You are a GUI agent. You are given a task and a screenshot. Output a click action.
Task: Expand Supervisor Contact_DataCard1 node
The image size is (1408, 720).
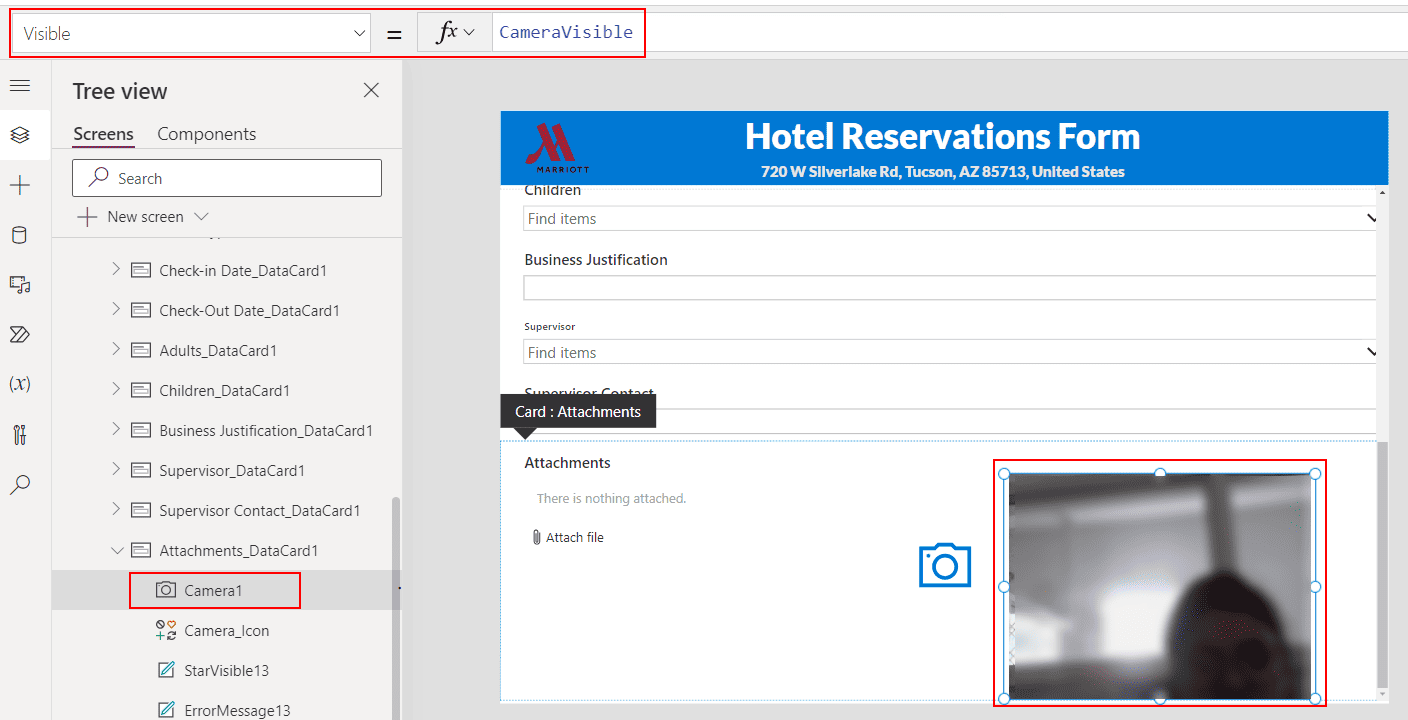[x=116, y=509]
